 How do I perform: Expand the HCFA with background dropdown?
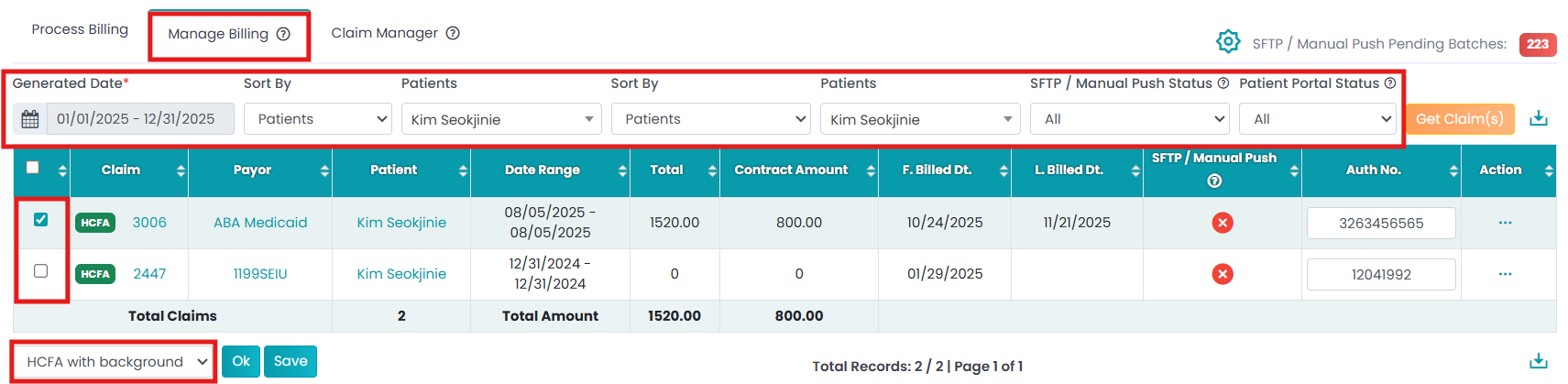coord(115,362)
